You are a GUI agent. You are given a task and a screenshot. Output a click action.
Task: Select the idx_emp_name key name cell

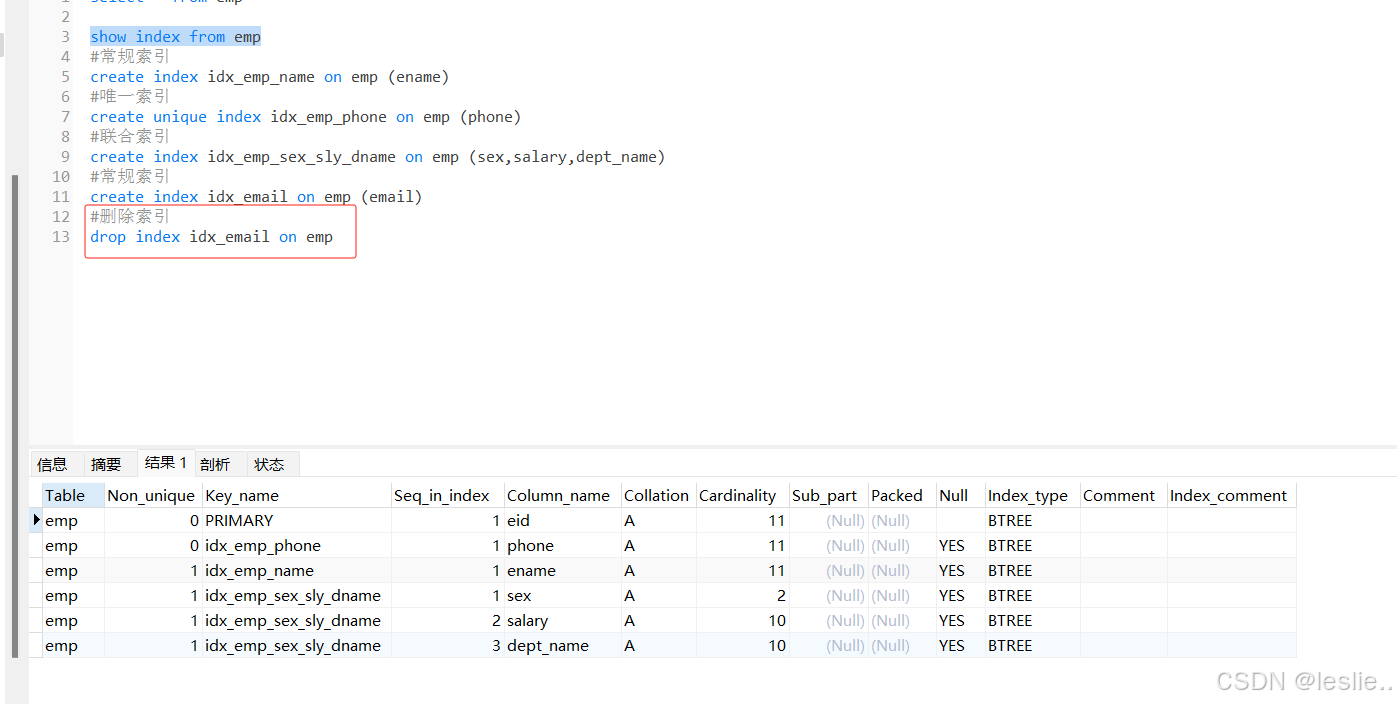pos(297,570)
